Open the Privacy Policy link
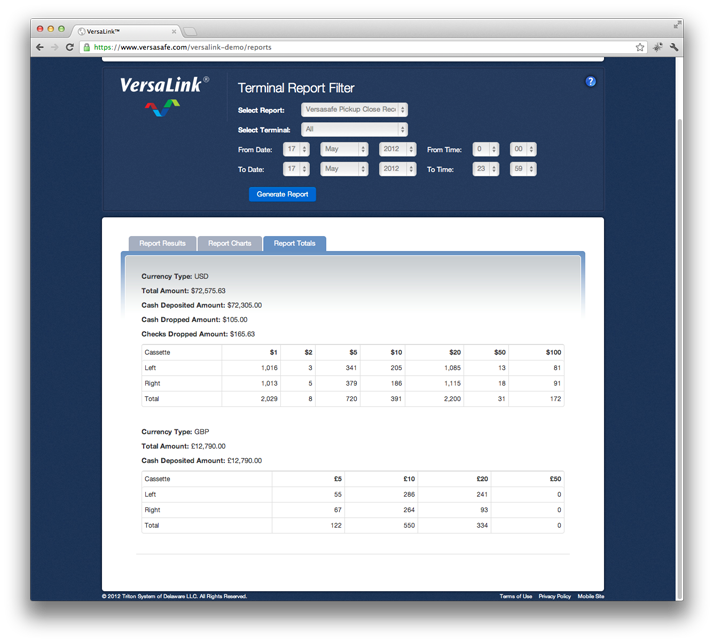The height and width of the screenshot is (643, 714). (x=555, y=596)
